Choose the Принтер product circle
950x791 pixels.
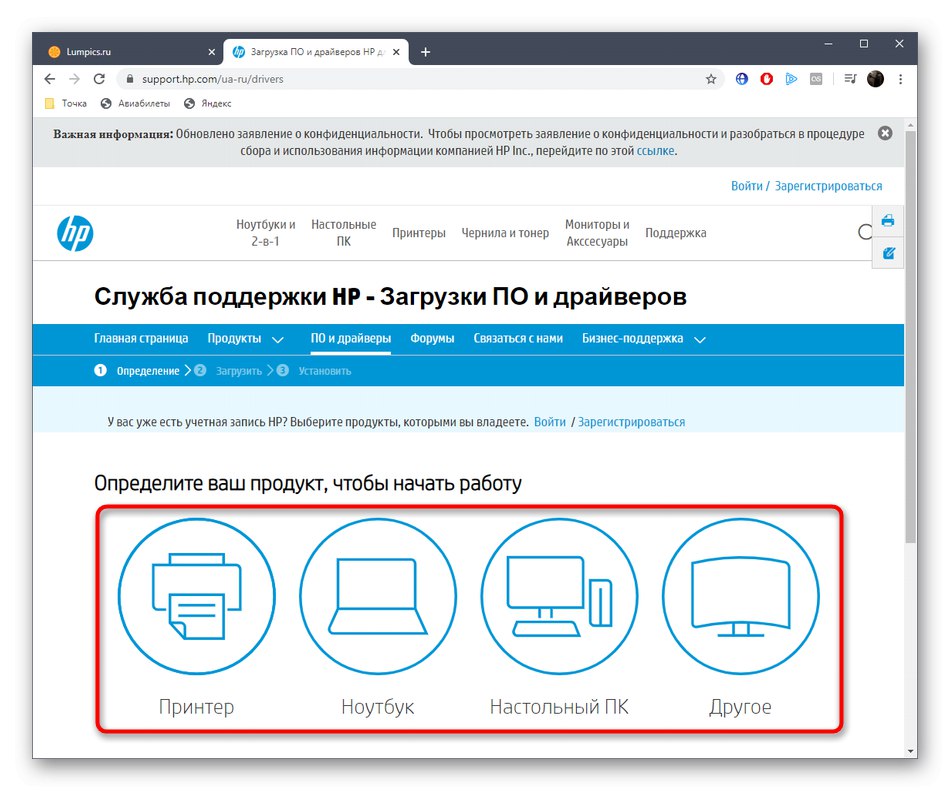tap(196, 597)
